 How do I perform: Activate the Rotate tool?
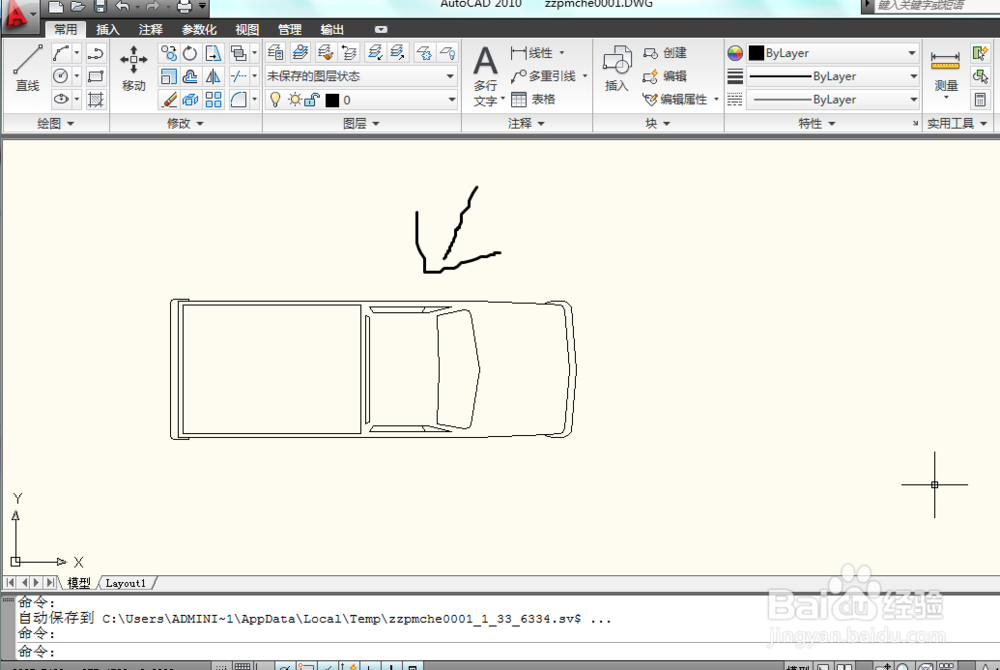tap(190, 53)
